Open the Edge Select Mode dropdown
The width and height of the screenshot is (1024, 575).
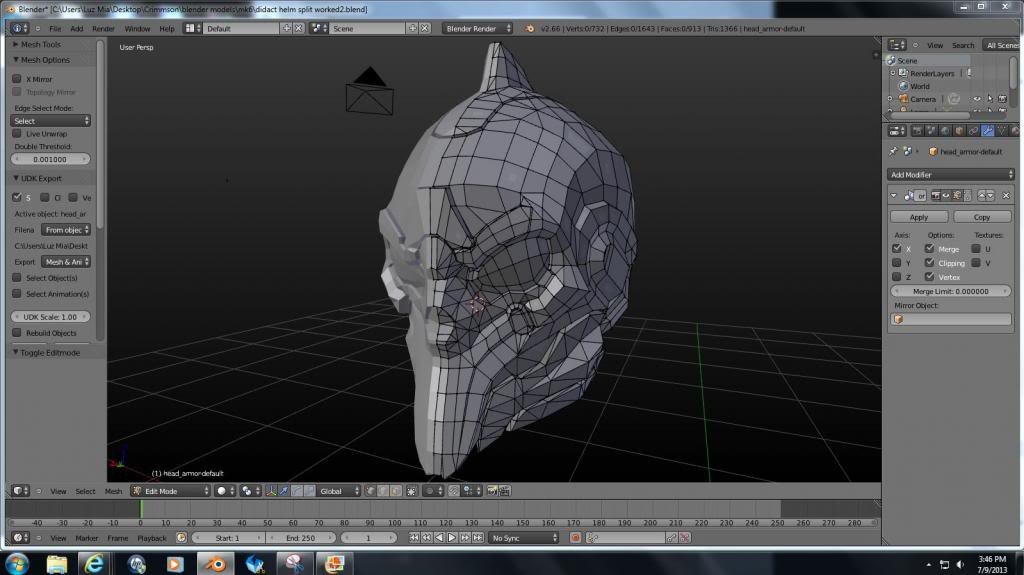50,121
